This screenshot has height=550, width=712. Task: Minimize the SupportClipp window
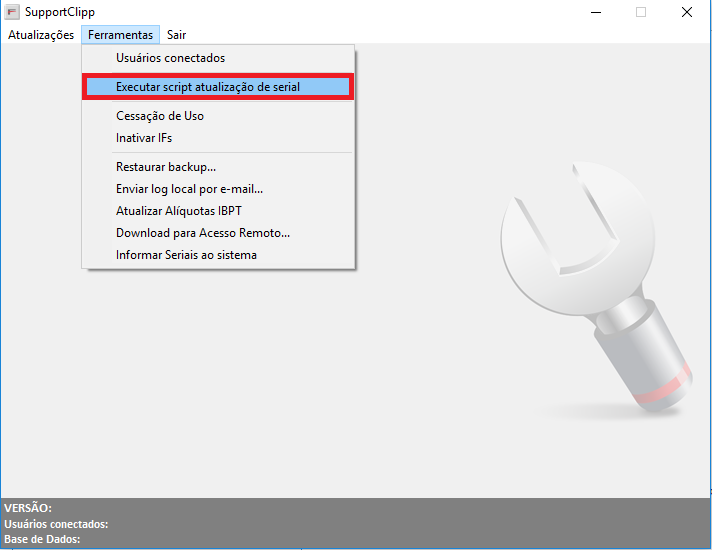coord(595,13)
